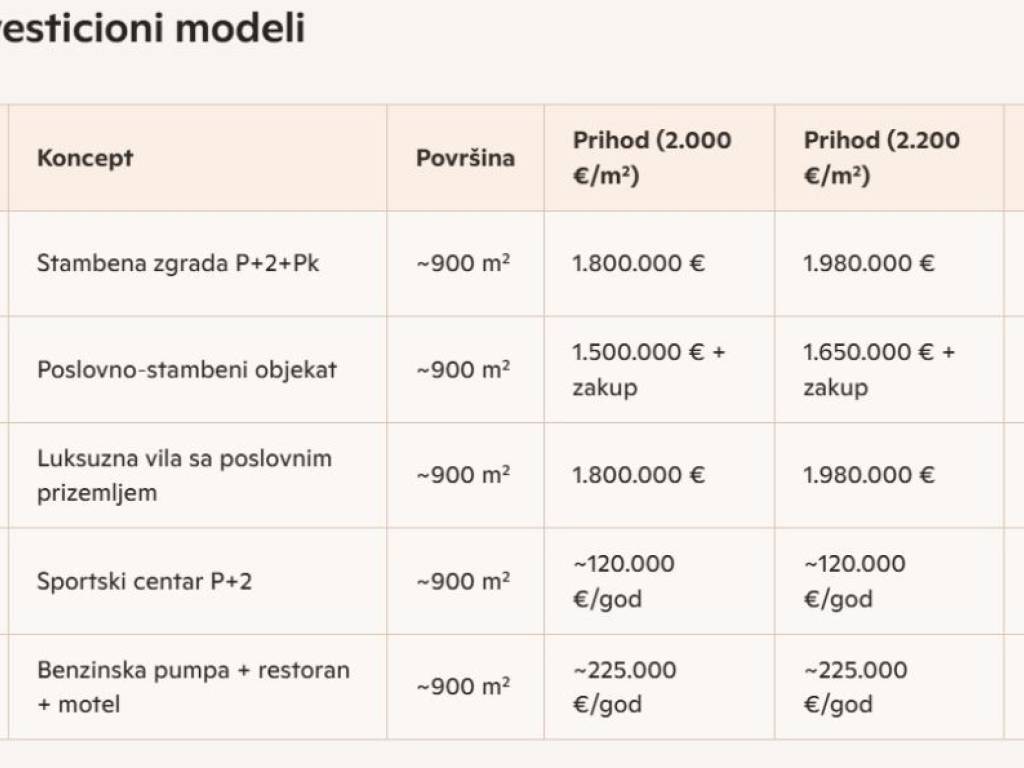The width and height of the screenshot is (1024, 768).
Task: Click the Prihod (2.000 €/m²) header
Action: 651,158
